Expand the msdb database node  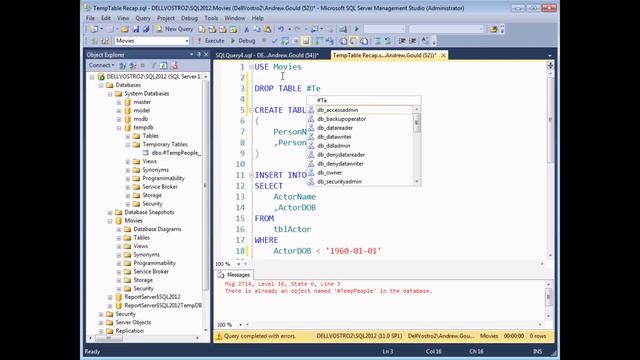tap(119, 119)
